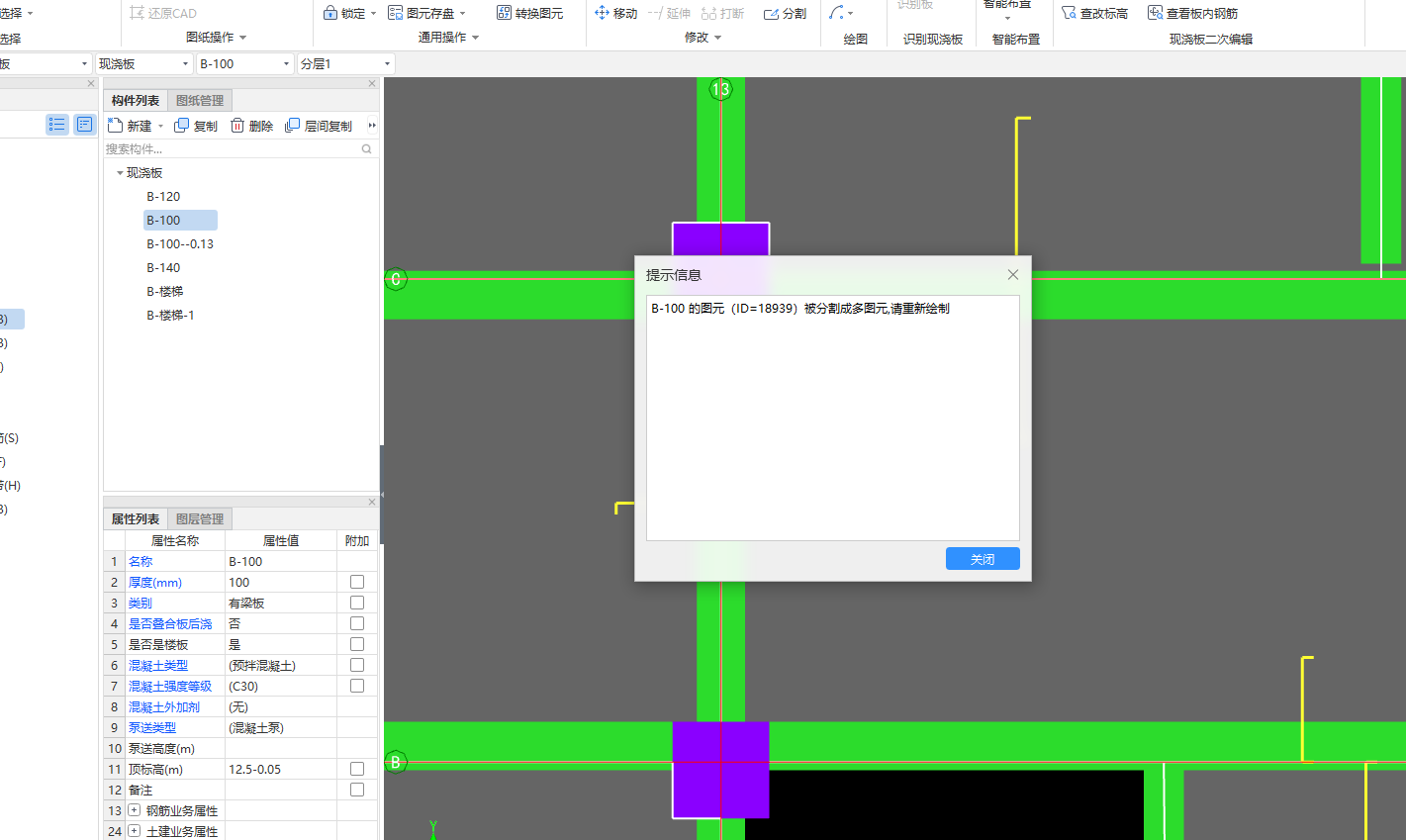
Task: Expand the 通用操作 group dropdown
Action: click(x=475, y=38)
